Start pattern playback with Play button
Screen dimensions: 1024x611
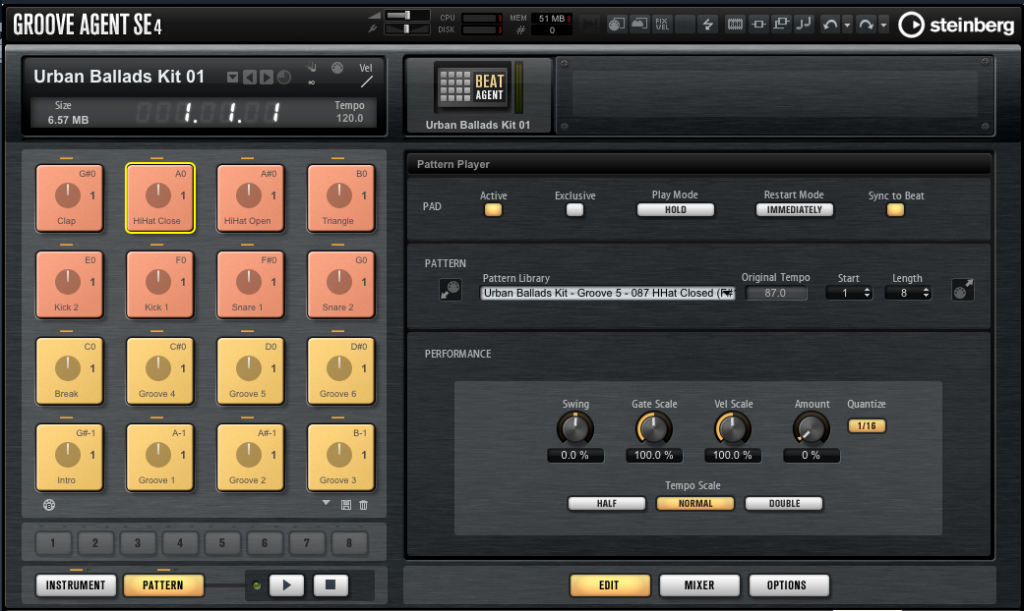click(287, 585)
